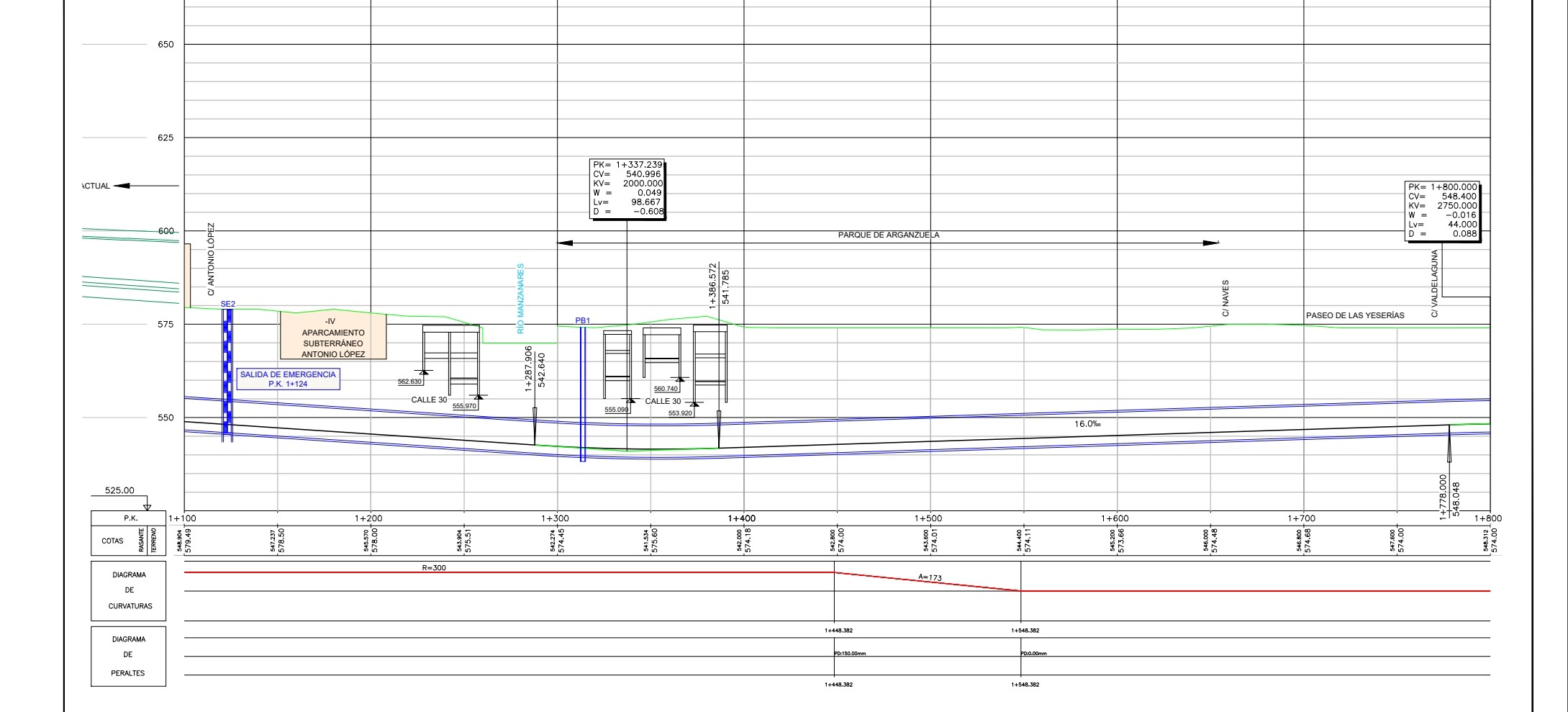Select the 1+287.906 station marker text
Viewport: 1568px width, 712px height.
coord(529,368)
